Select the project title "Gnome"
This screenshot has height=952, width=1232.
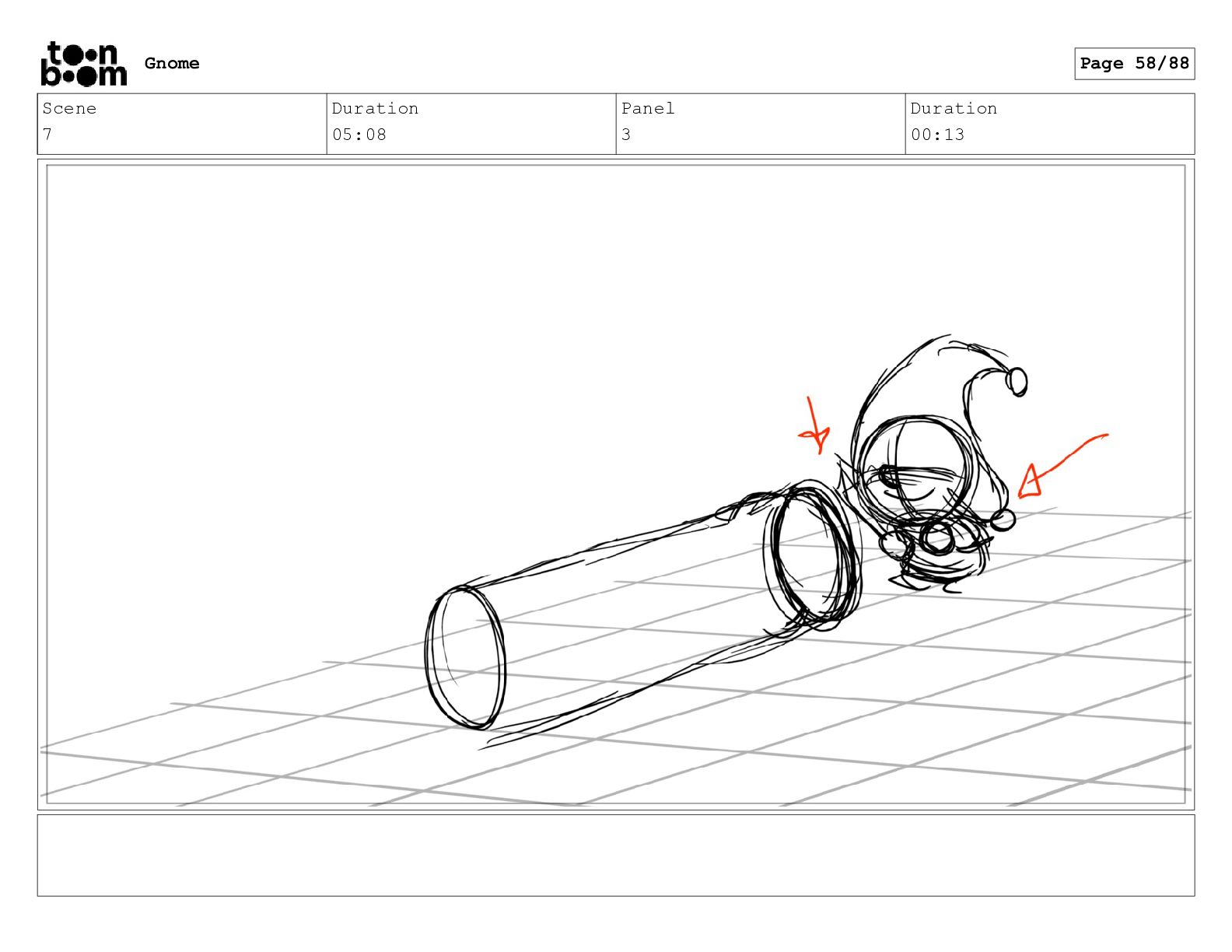click(172, 63)
